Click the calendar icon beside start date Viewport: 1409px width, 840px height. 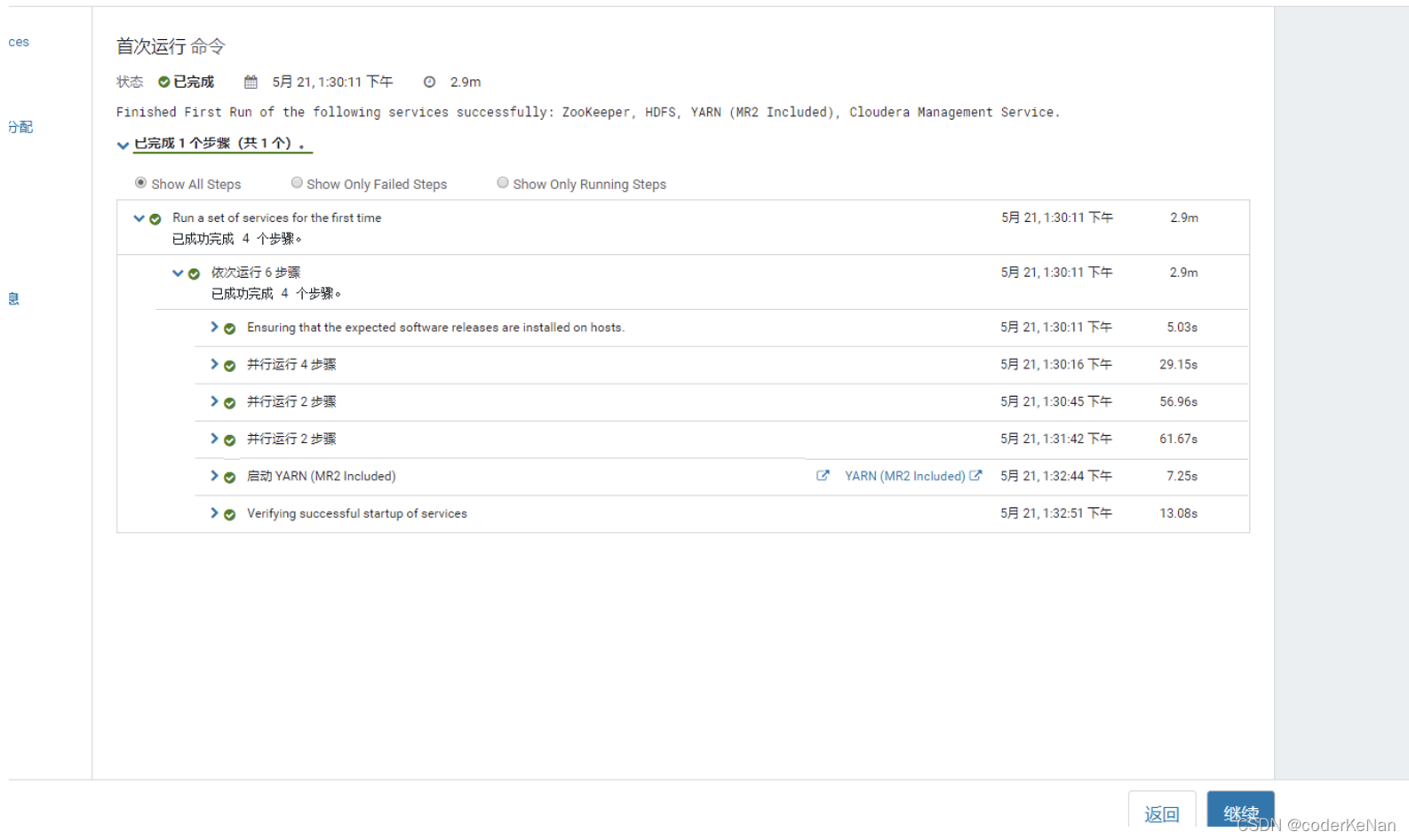pyautogui.click(x=251, y=82)
